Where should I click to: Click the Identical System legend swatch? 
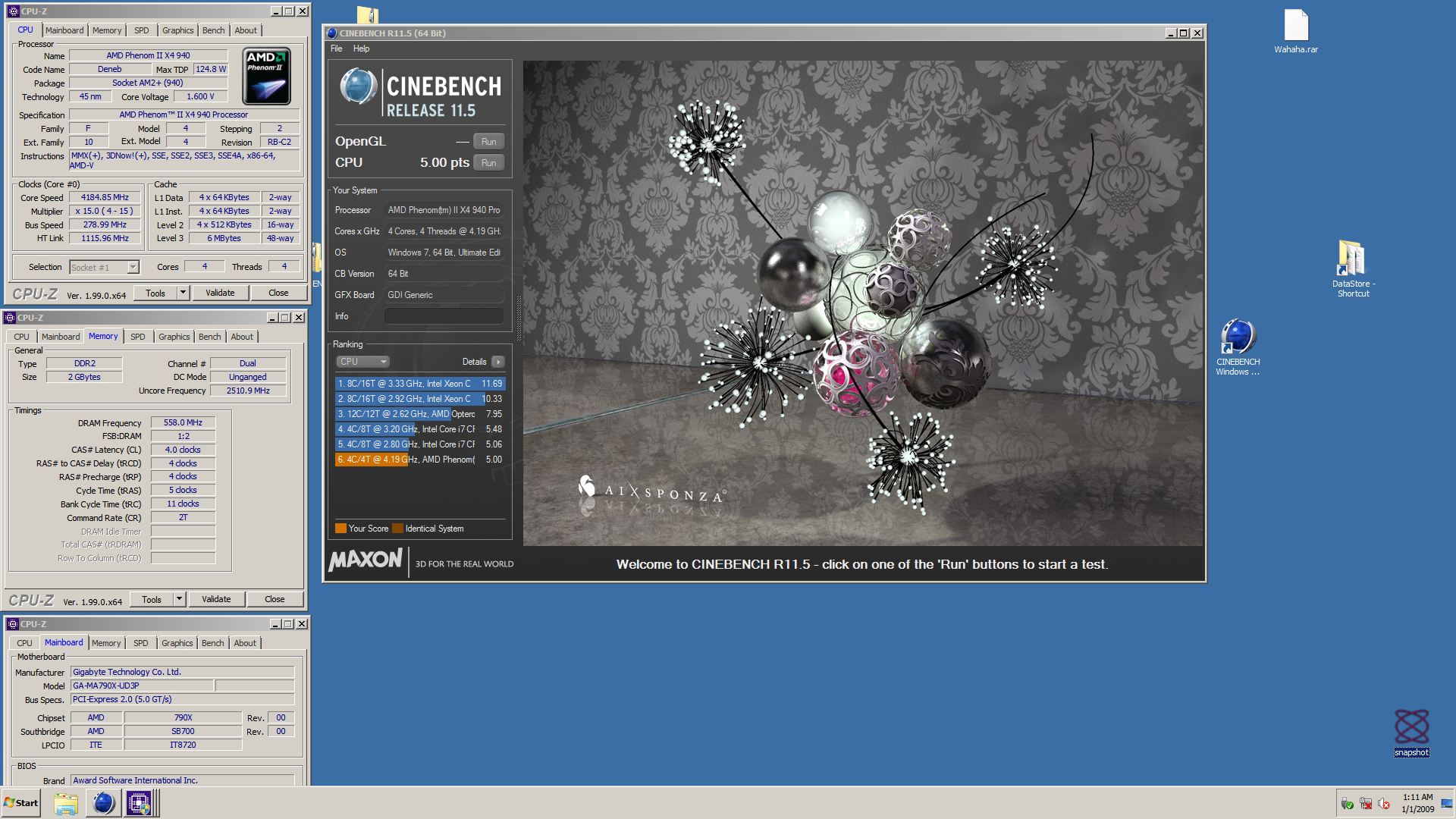click(397, 529)
